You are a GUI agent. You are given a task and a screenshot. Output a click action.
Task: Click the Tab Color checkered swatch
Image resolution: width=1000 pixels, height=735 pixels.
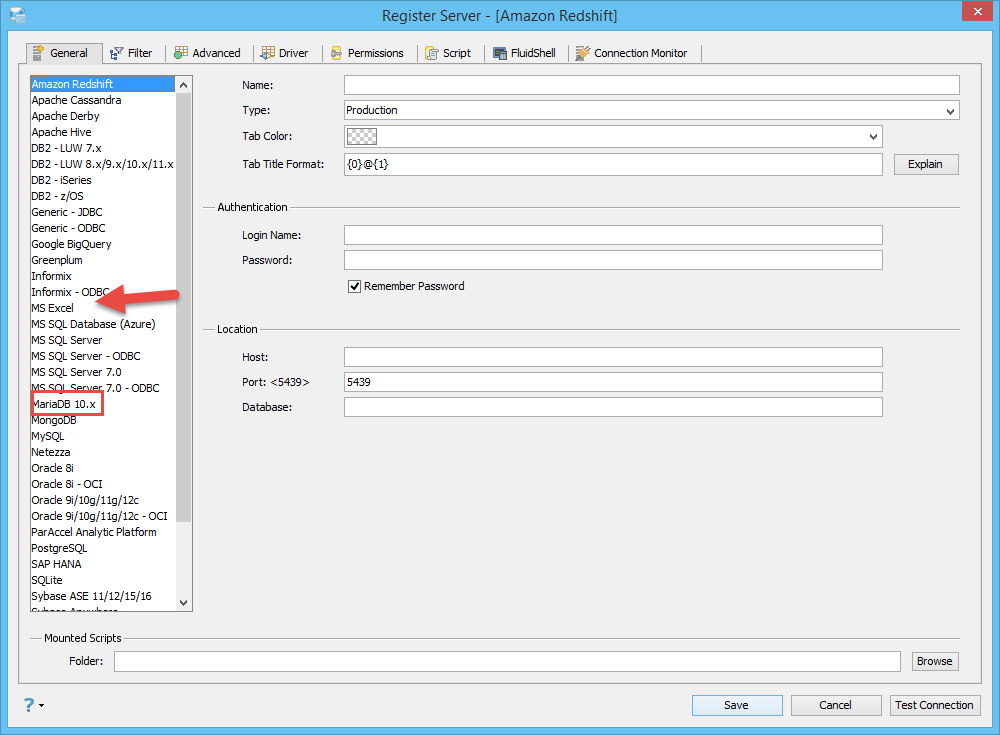tap(362, 137)
